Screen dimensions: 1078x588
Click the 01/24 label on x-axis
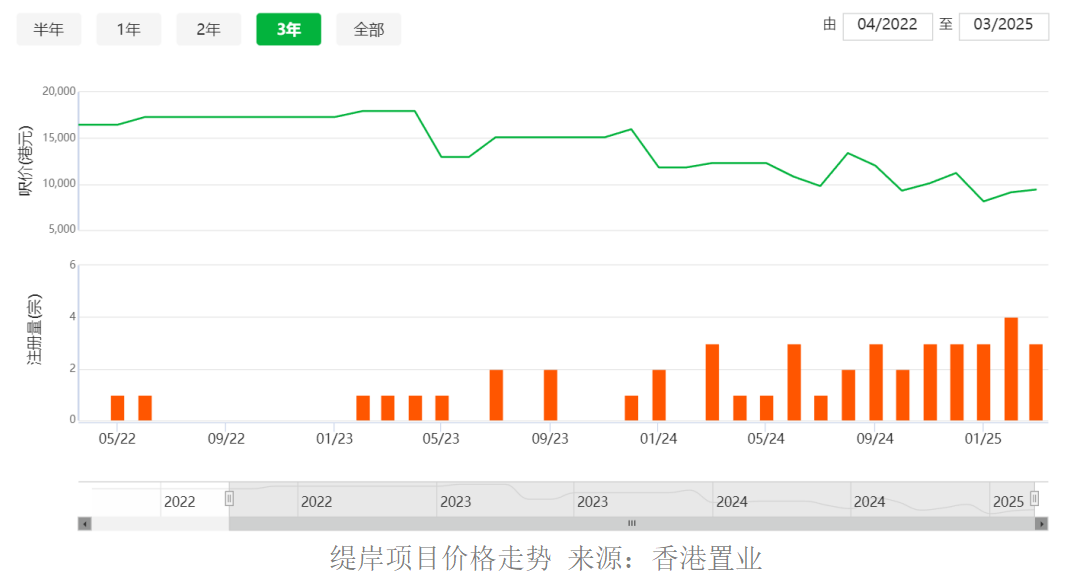pos(659,439)
